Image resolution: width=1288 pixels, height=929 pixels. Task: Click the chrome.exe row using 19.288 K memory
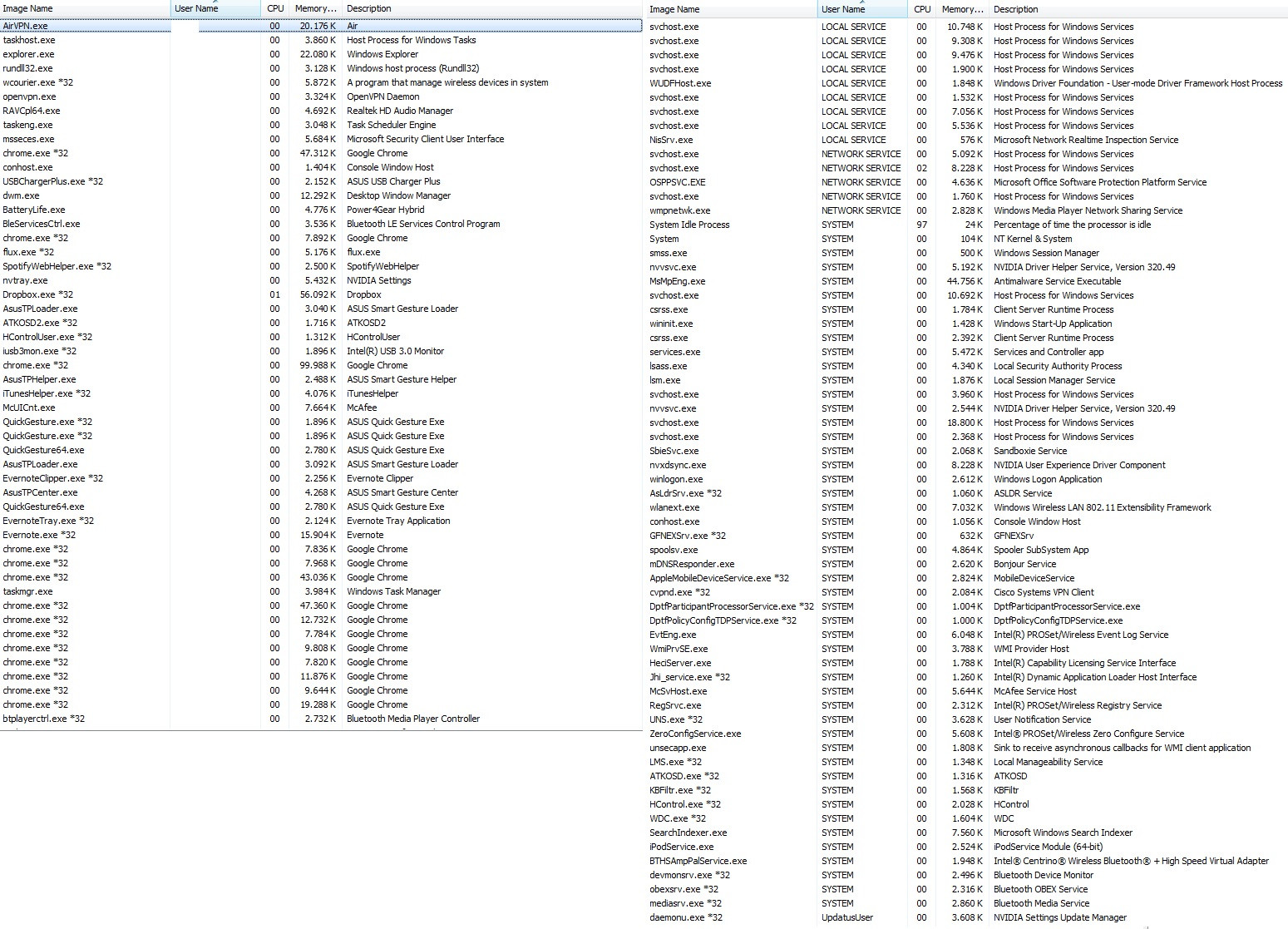pos(321,704)
